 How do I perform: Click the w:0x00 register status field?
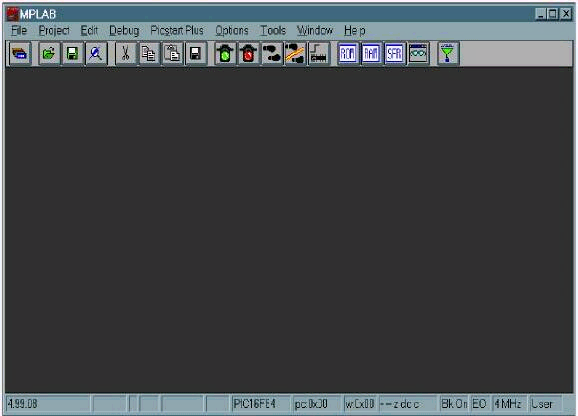pyautogui.click(x=360, y=404)
